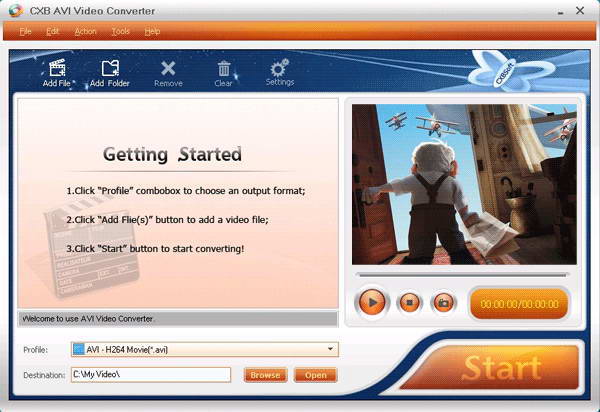Click the Browse button
Screen dimensions: 600x412
tap(265, 375)
